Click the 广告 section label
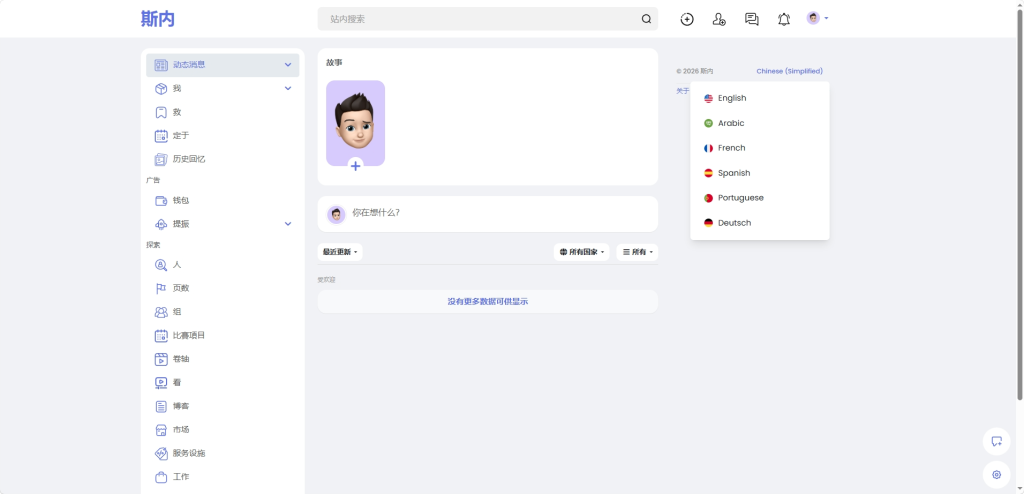The height and width of the screenshot is (494, 1024). (153, 180)
